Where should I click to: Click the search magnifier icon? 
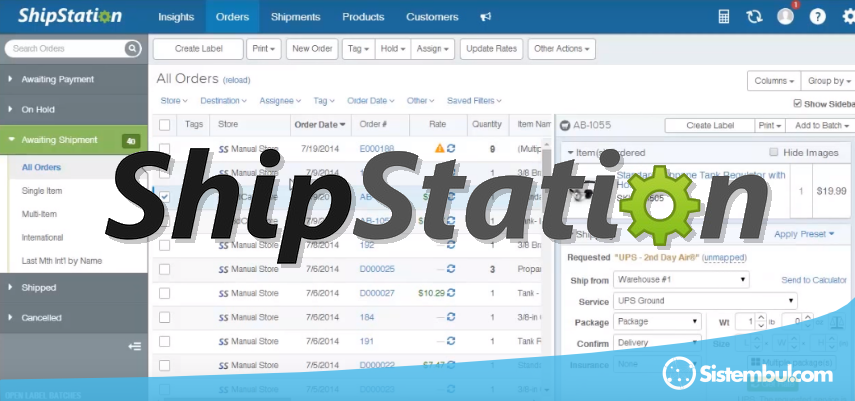[x=132, y=49]
